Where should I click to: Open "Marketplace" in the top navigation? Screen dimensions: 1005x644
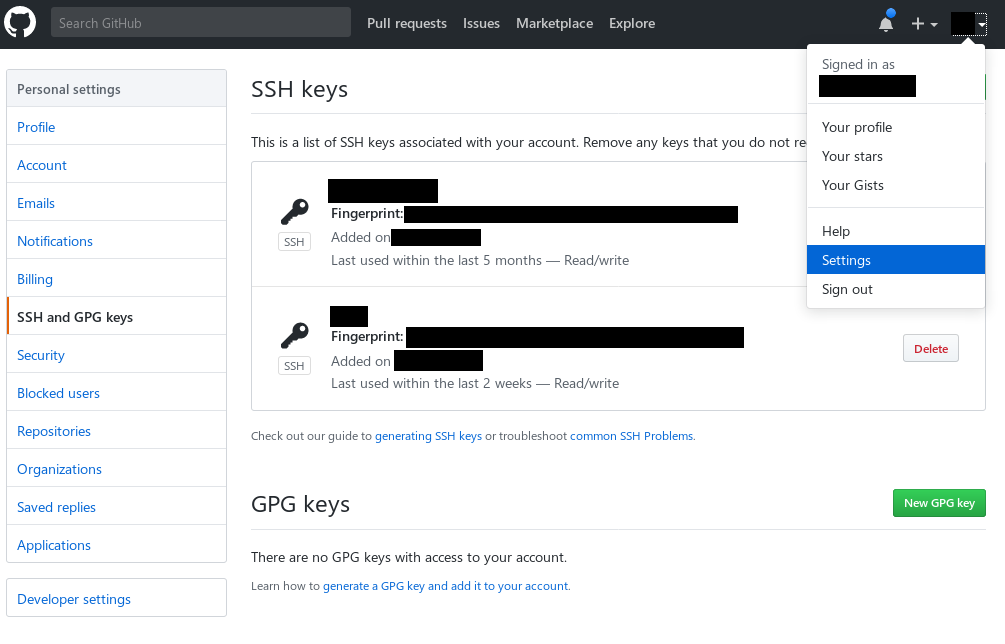[x=554, y=23]
